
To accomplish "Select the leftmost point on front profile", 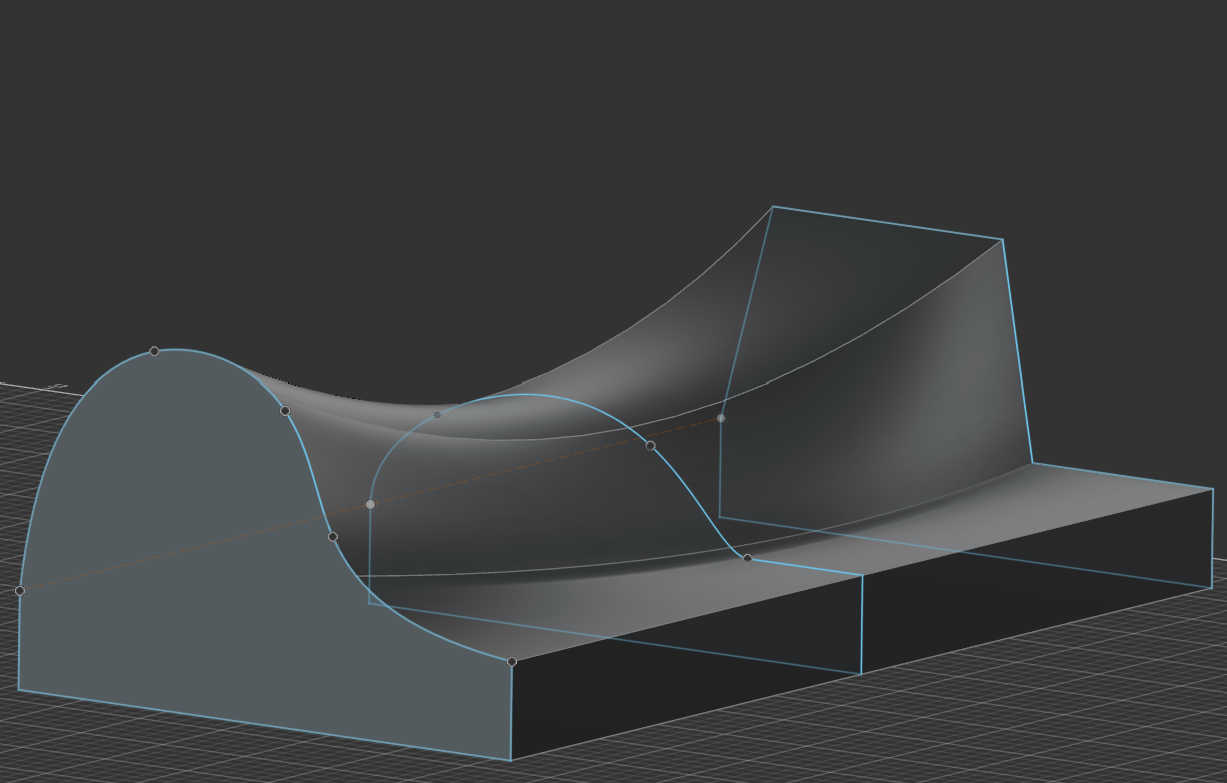I will pos(20,591).
